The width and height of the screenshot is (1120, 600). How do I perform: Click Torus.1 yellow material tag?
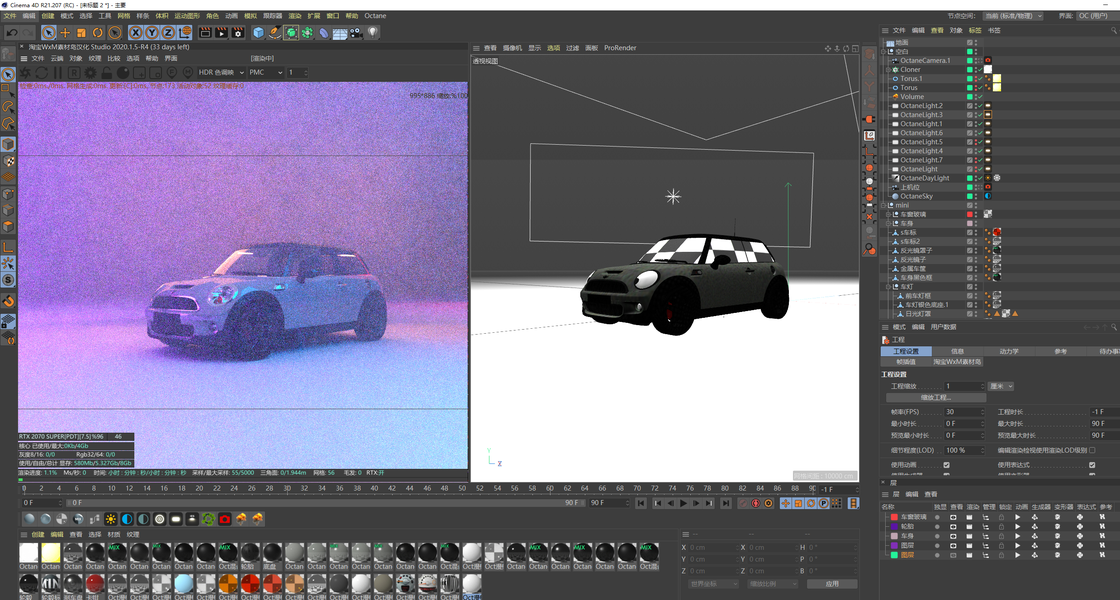click(996, 79)
